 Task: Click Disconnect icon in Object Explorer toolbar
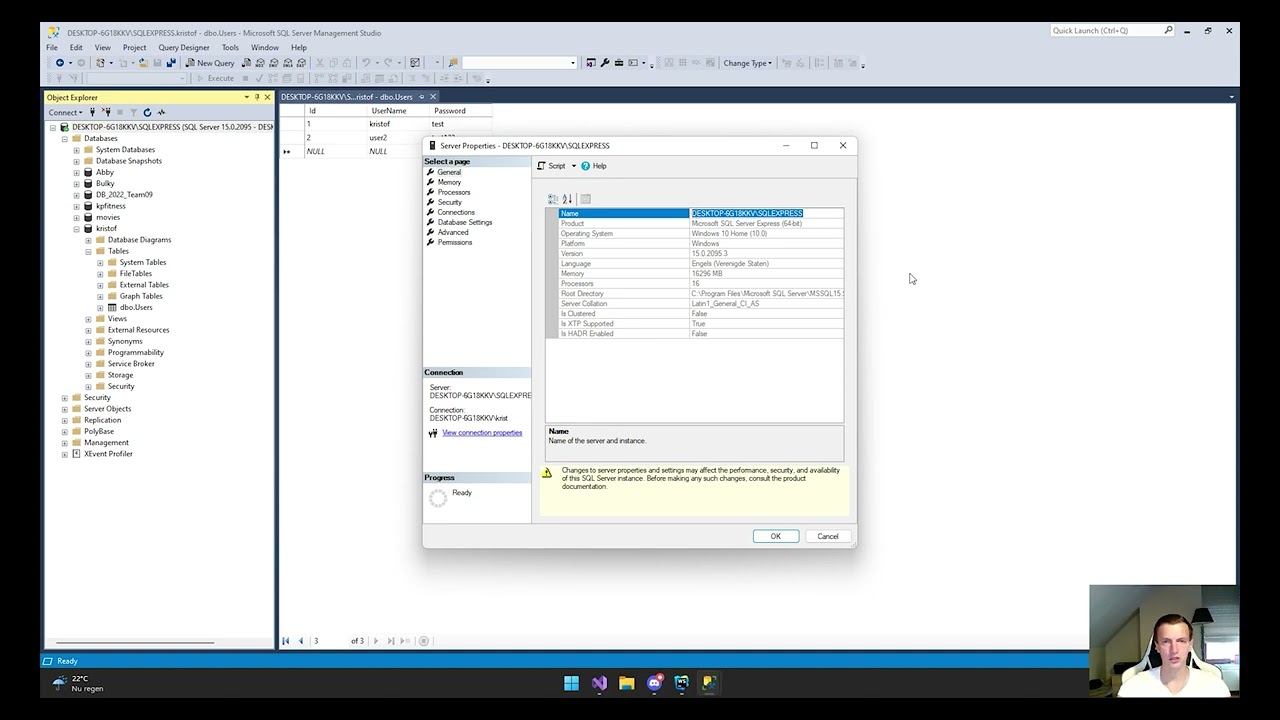coord(106,112)
